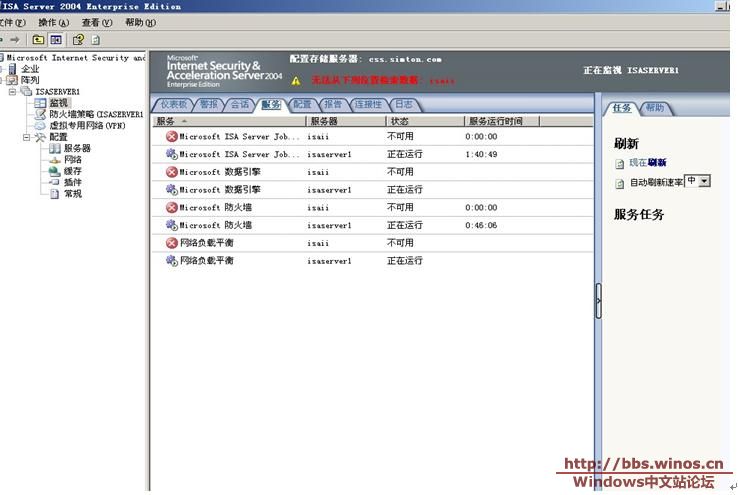Click the 现在刷新 link

pos(647,163)
